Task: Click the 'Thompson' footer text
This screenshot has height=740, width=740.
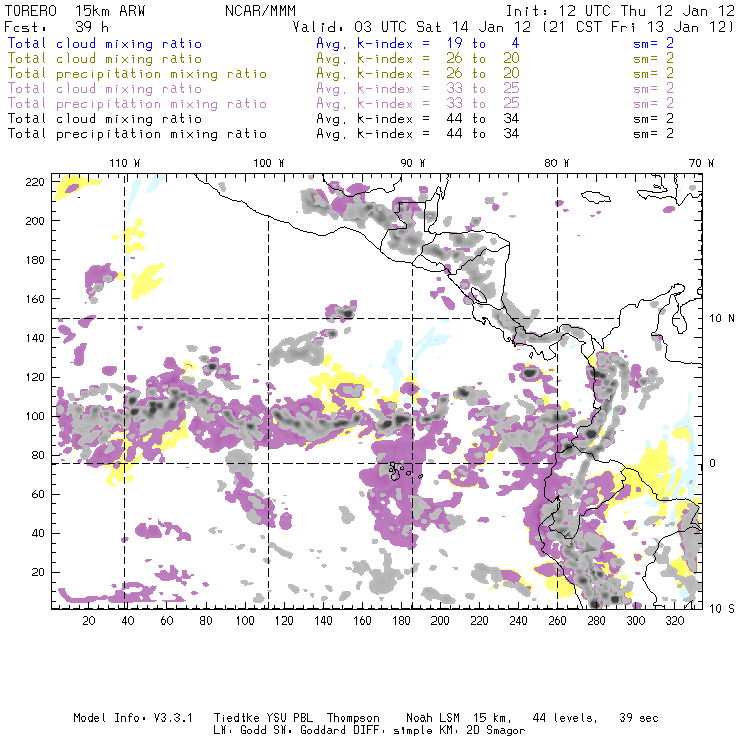Action: (353, 718)
